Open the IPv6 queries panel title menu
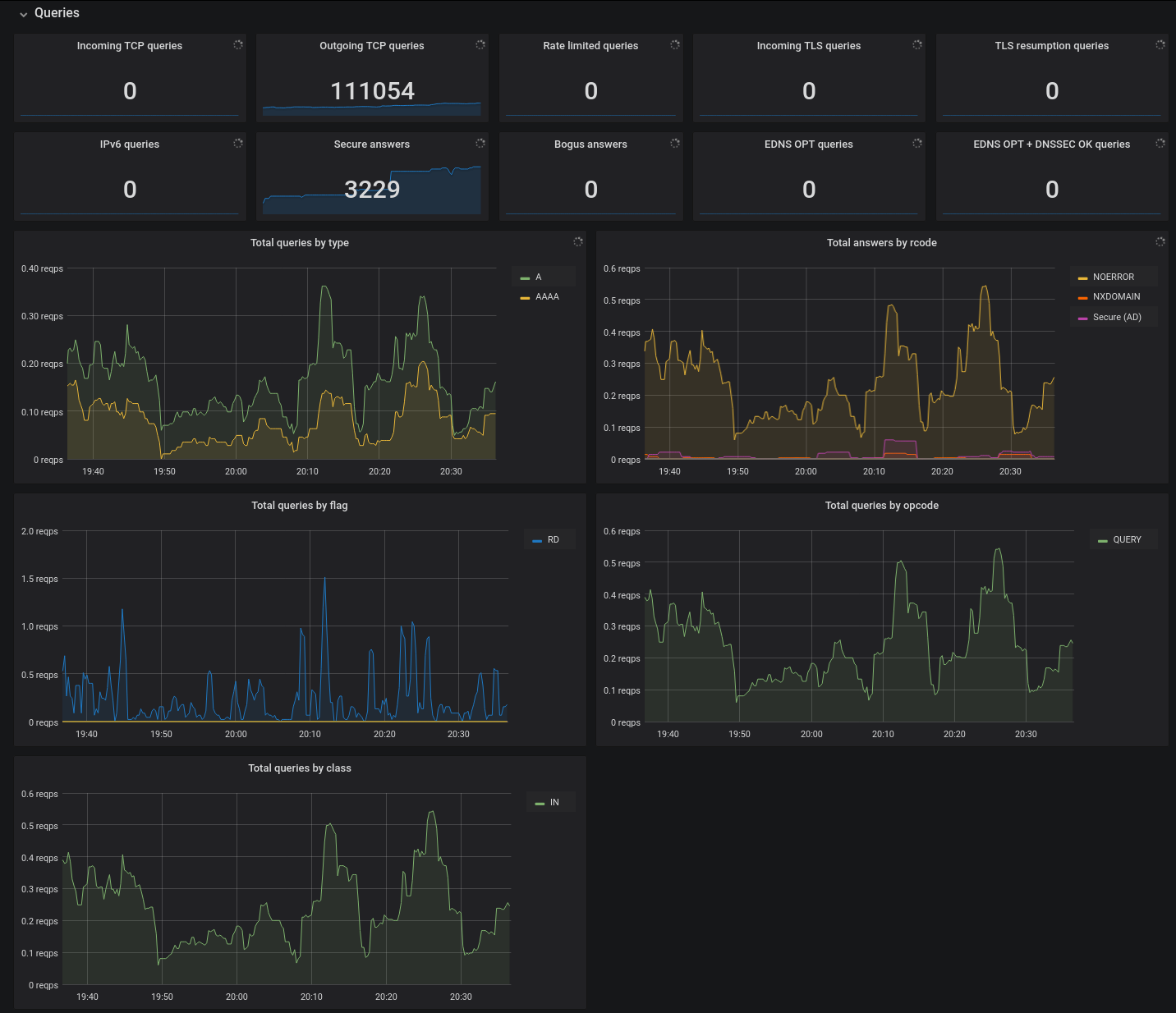 [130, 144]
